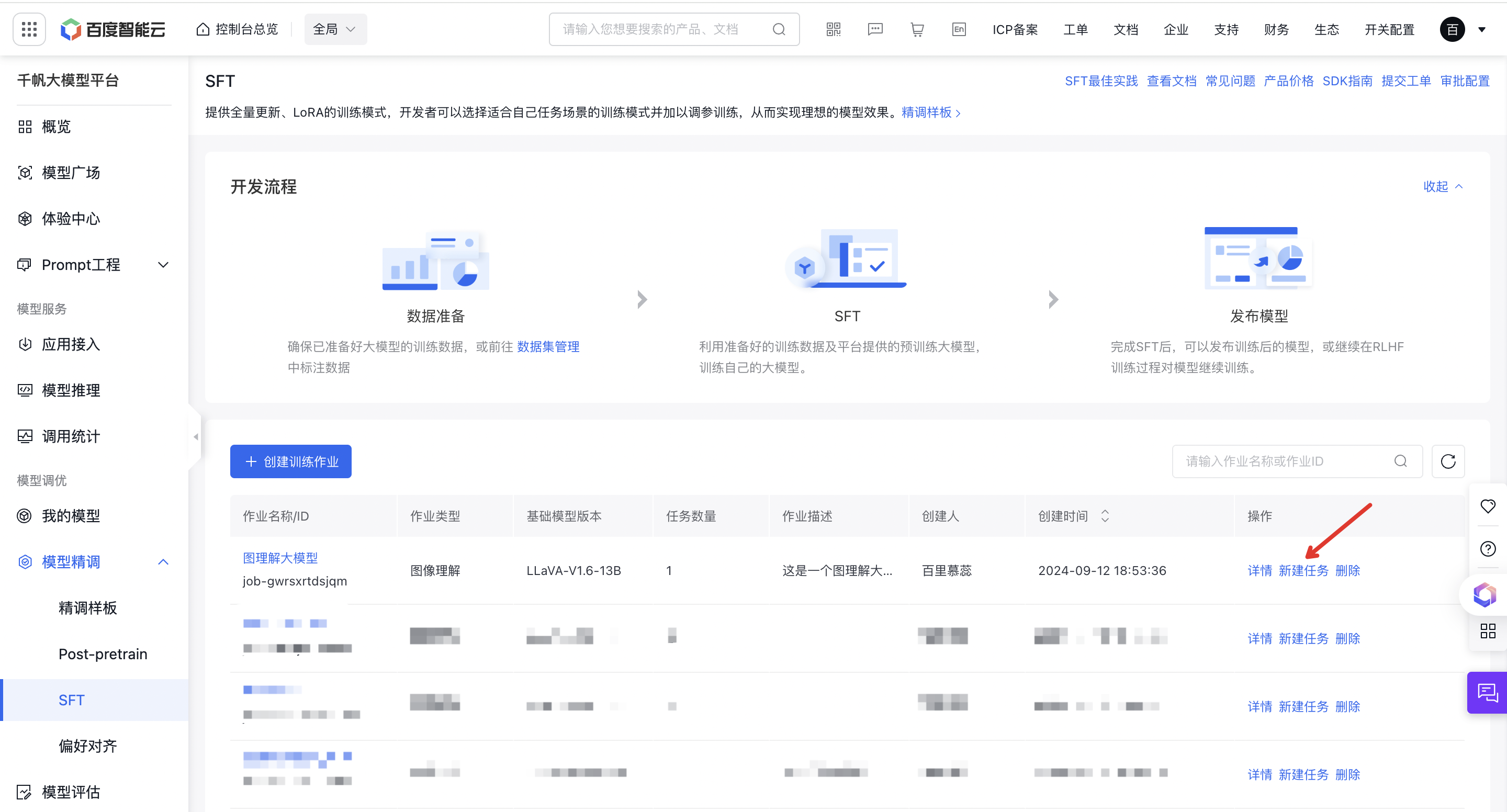Open the 数据集管理 link
Viewport: 1507px width, 812px height.
[547, 346]
